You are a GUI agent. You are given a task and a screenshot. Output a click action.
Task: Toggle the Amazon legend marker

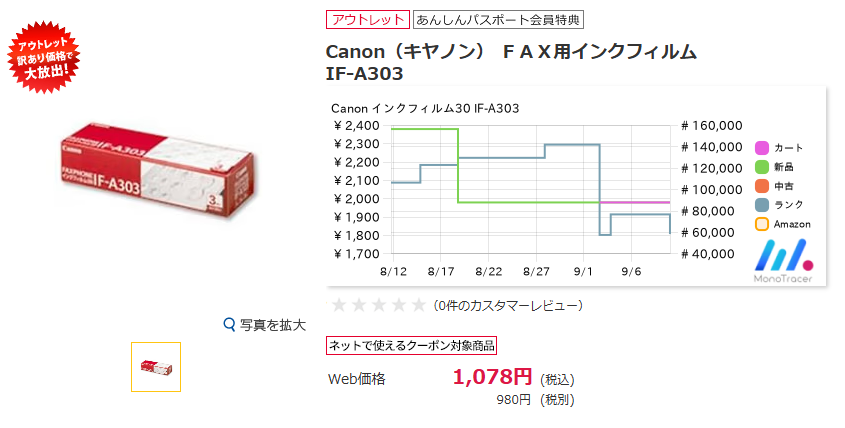pyautogui.click(x=761, y=224)
